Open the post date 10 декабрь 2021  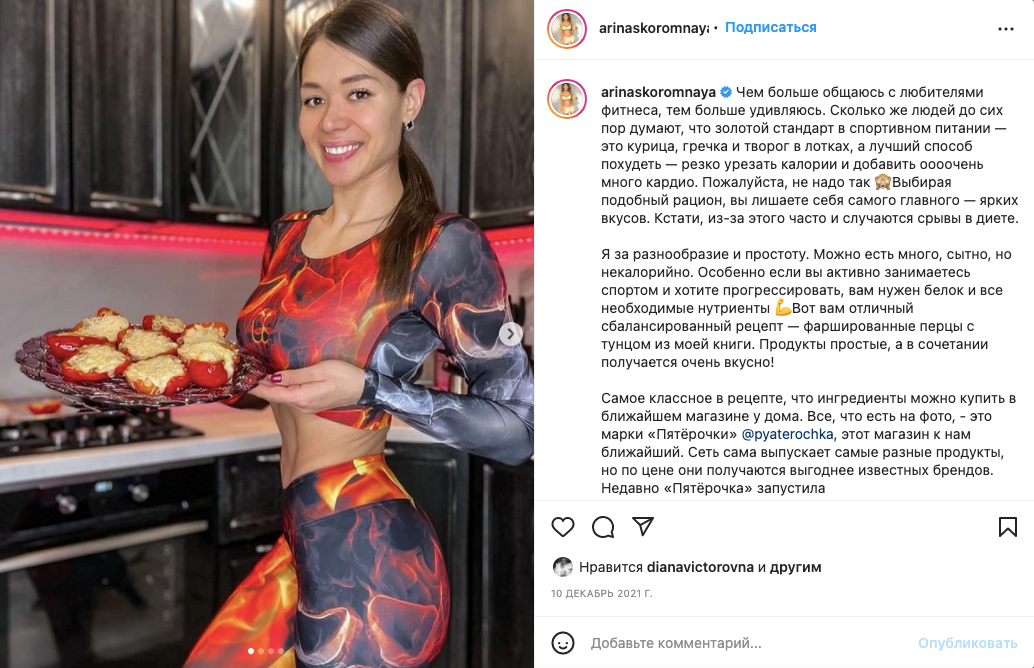[x=601, y=593]
